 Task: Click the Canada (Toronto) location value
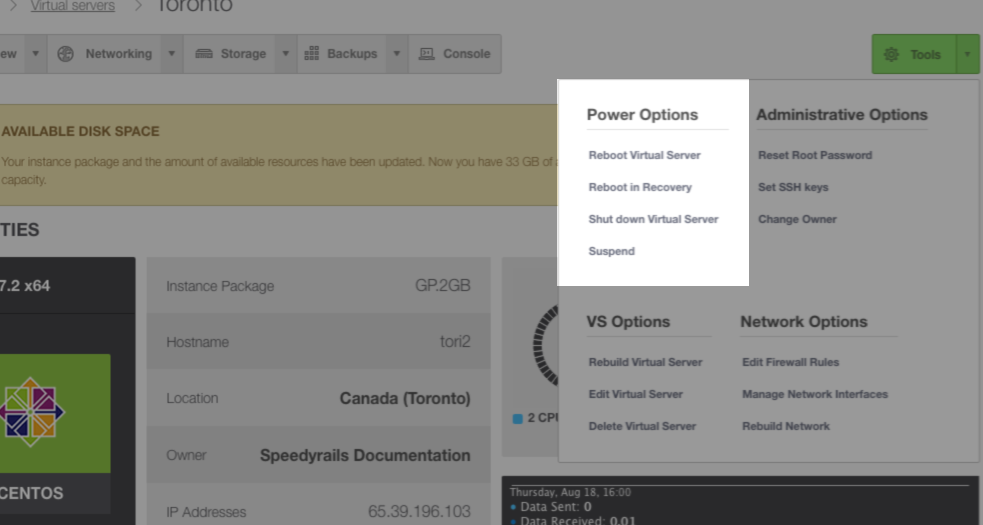tap(405, 399)
